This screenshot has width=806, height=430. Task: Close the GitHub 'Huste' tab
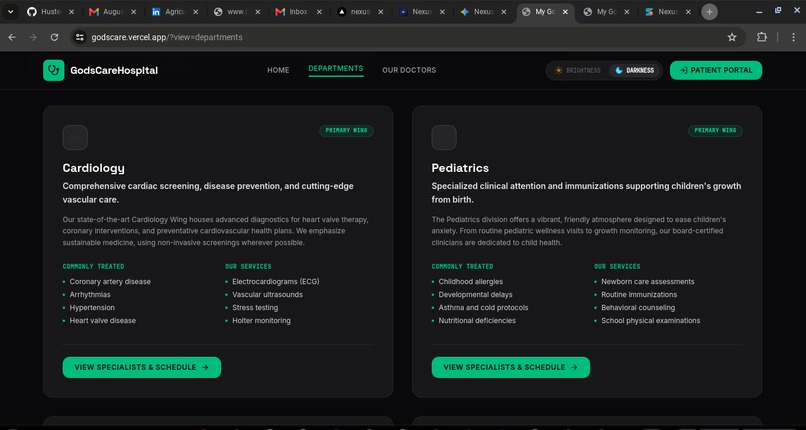(x=71, y=12)
